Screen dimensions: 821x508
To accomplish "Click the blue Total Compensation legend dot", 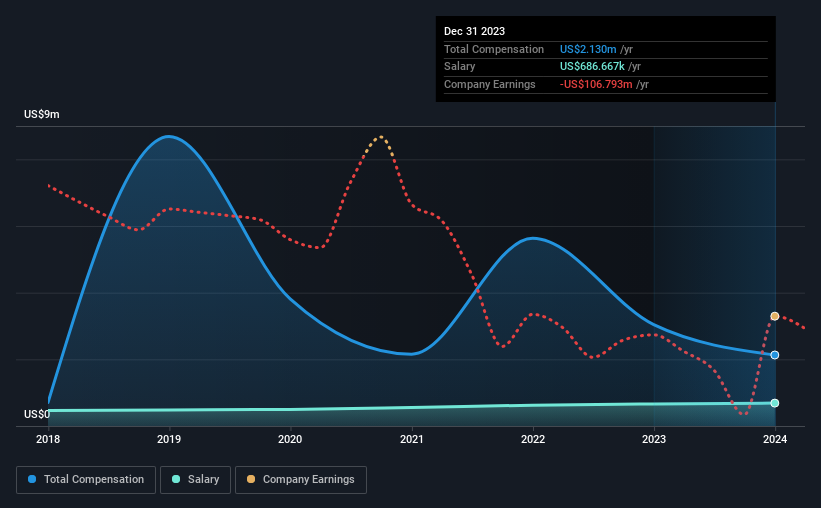I will 32,479.
